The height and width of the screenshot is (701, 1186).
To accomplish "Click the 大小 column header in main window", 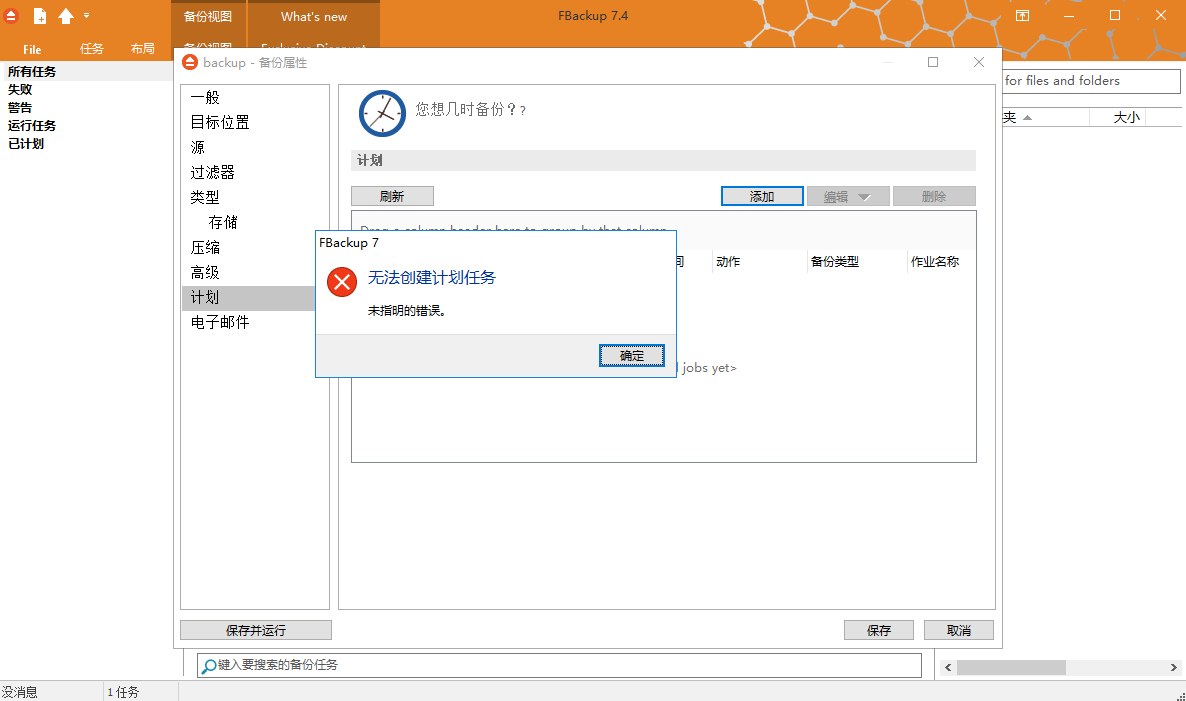I will pos(1125,117).
